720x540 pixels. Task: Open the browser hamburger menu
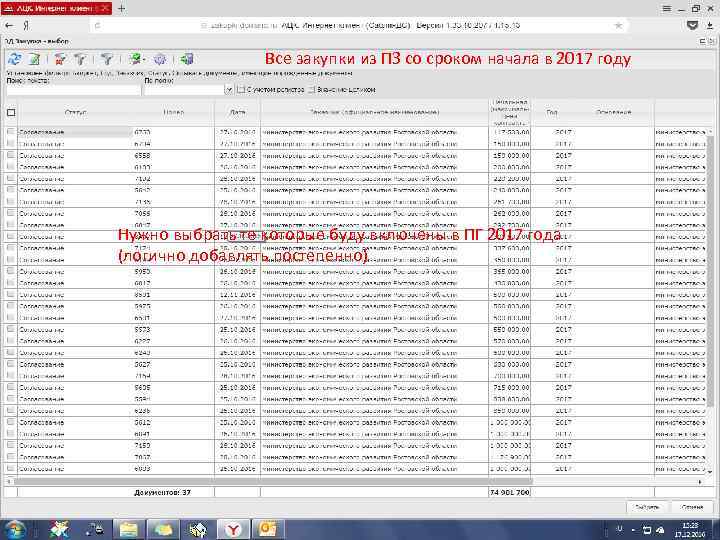click(x=666, y=8)
